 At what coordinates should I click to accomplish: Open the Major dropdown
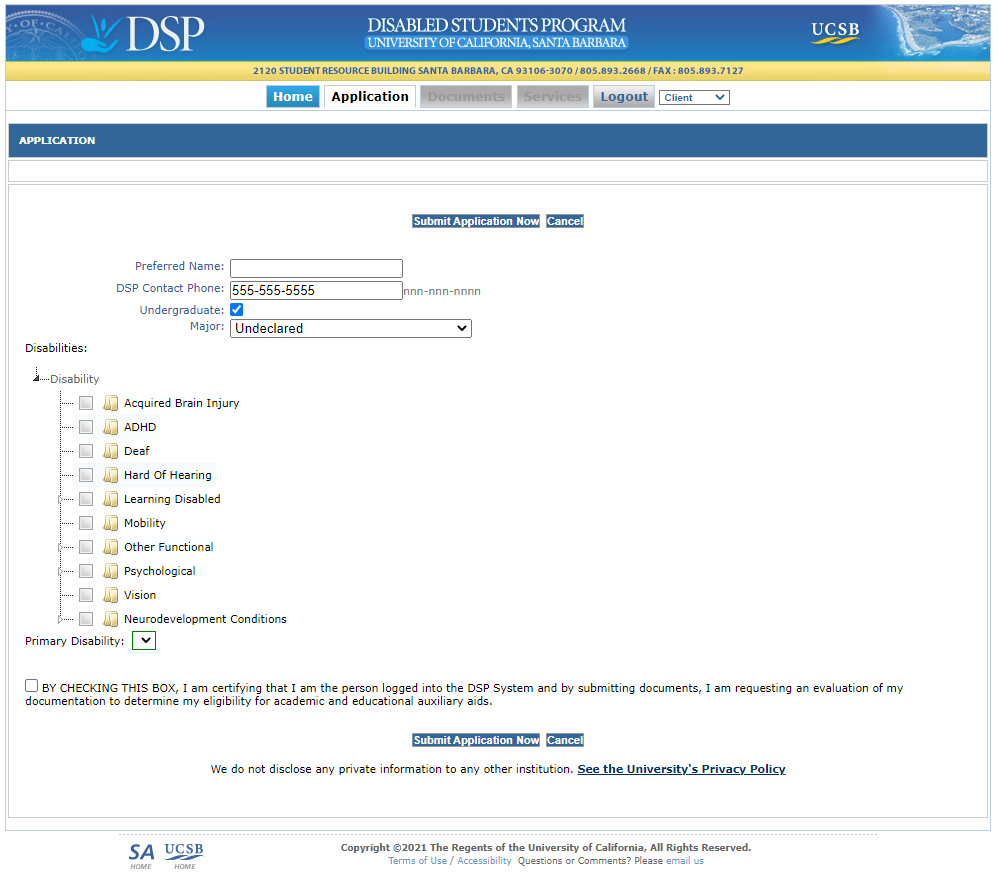point(350,329)
